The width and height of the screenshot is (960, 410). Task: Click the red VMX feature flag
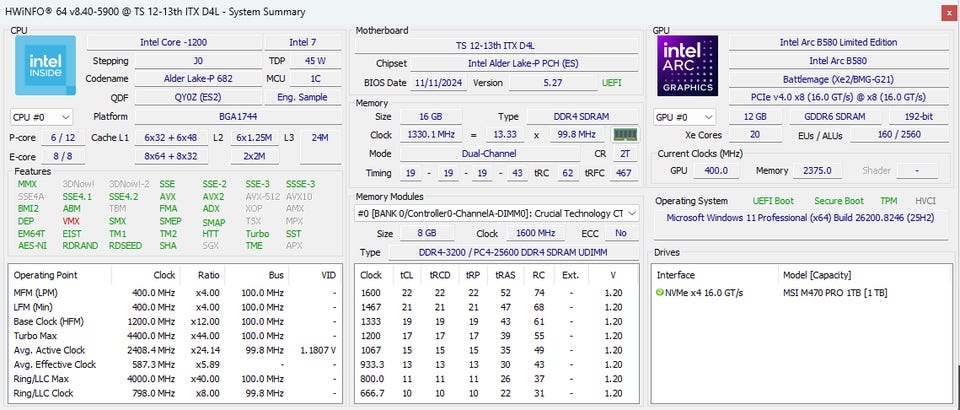tap(71, 221)
